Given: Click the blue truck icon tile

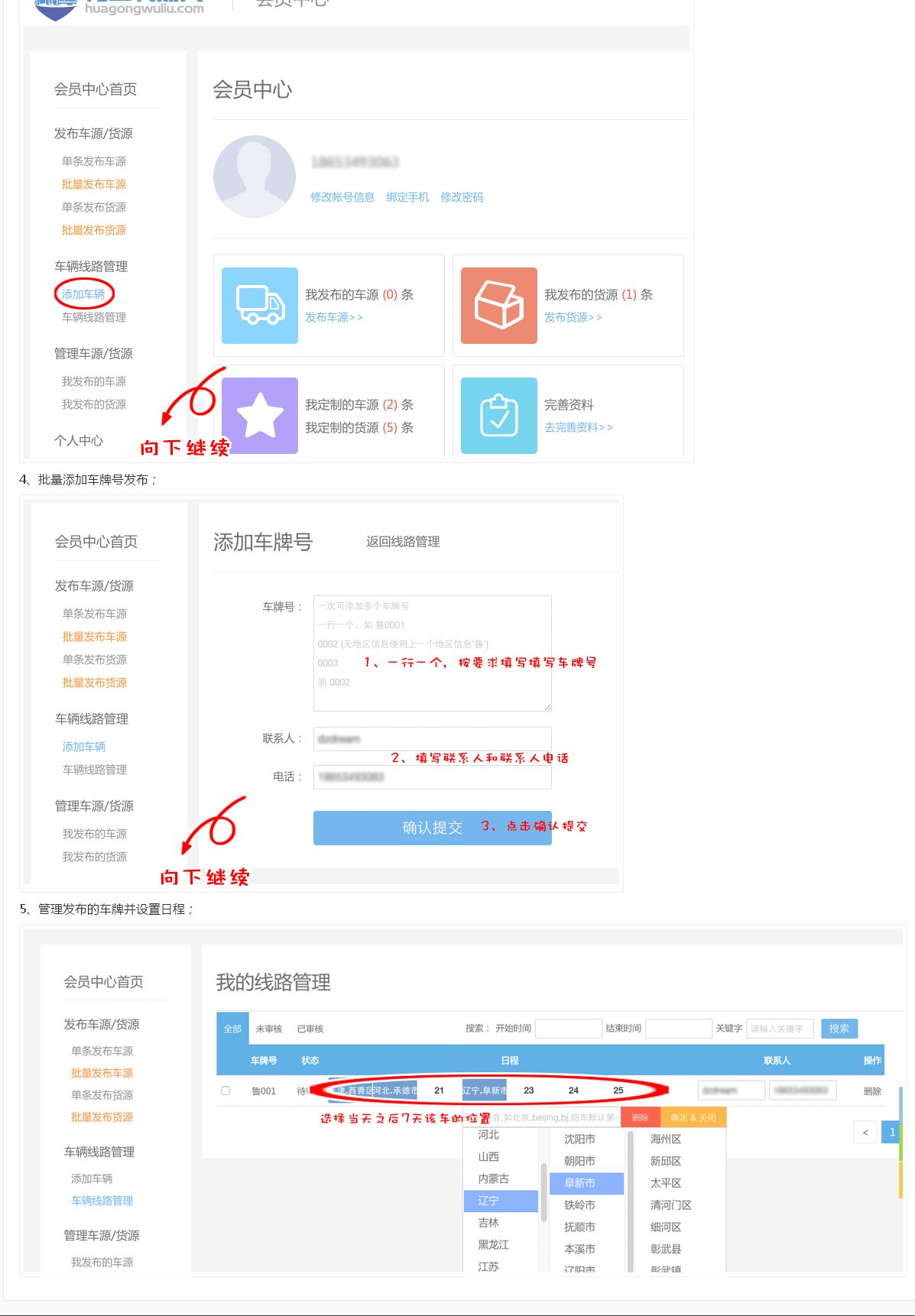Looking at the screenshot, I should 259,306.
